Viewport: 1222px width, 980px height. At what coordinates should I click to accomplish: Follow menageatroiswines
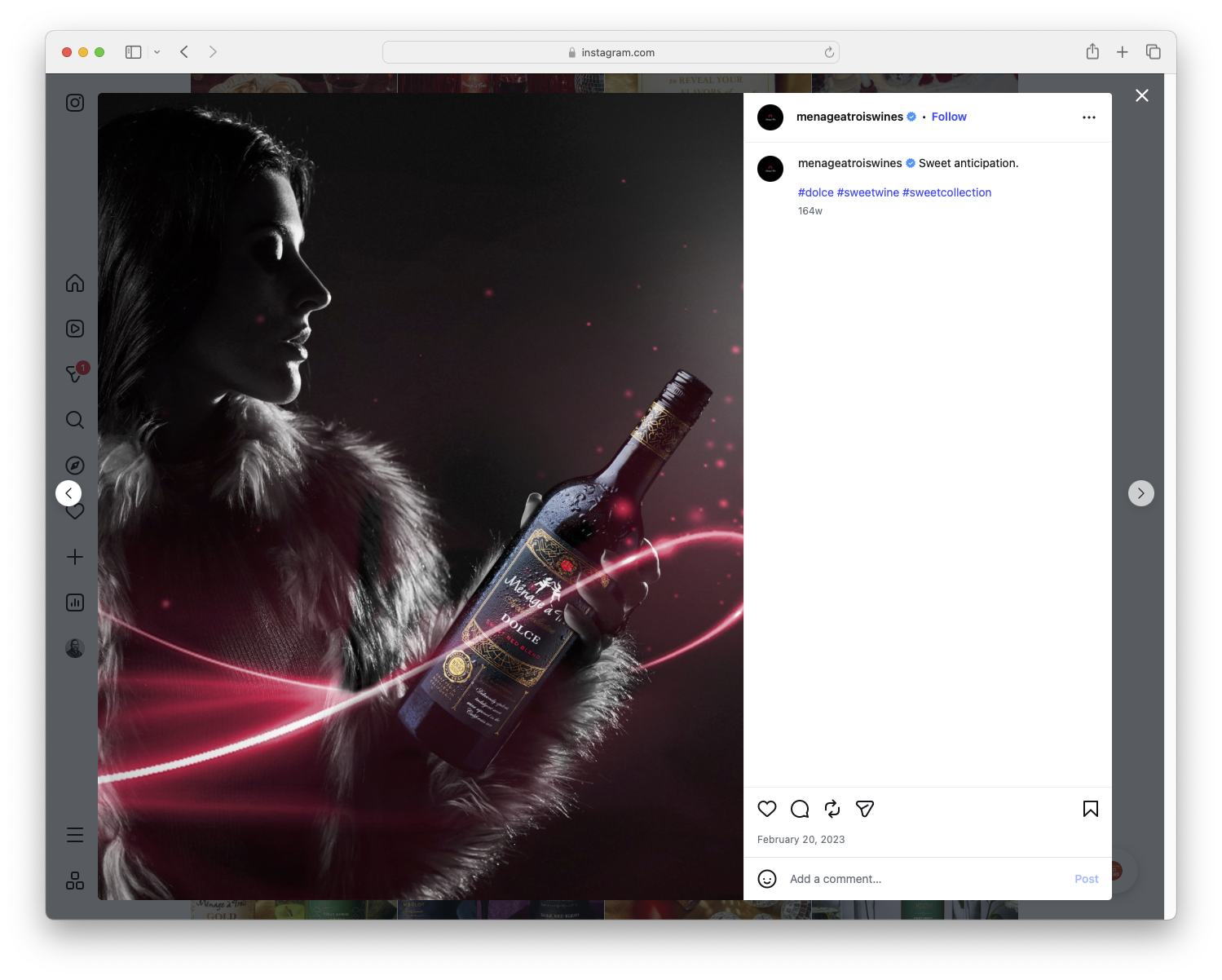click(x=948, y=117)
